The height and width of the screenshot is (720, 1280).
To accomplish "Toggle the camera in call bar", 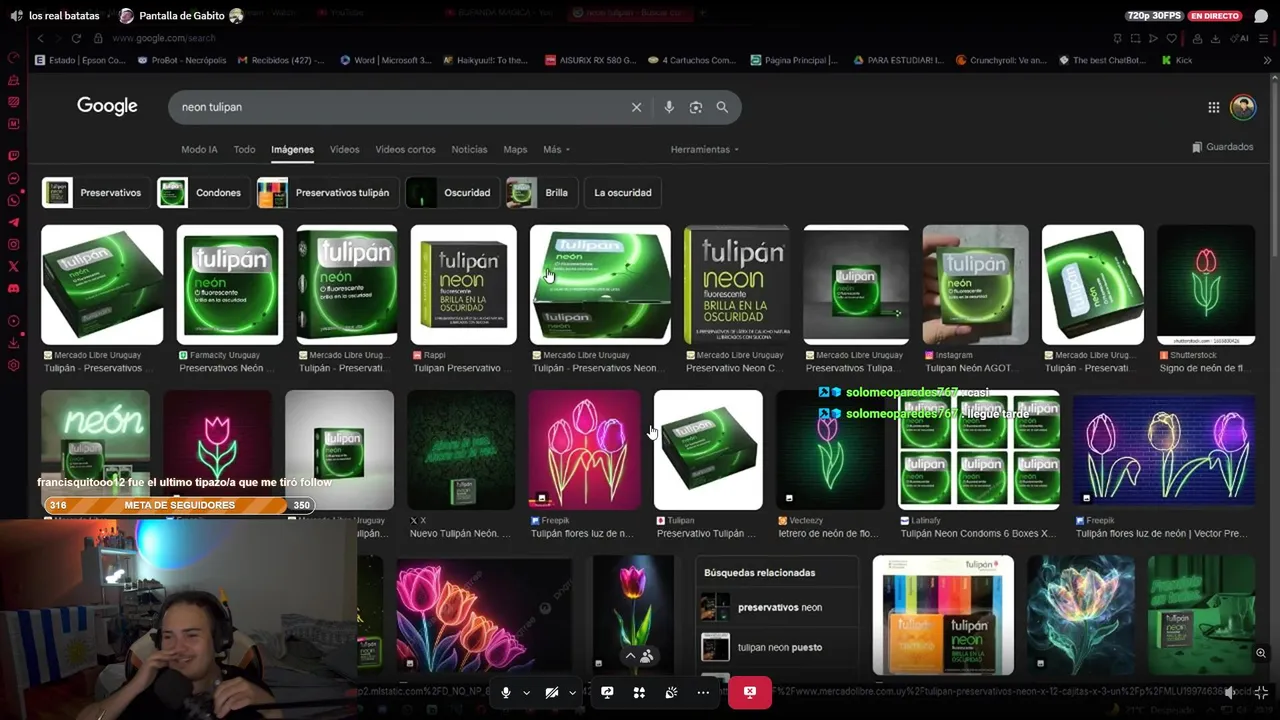I will 552,692.
